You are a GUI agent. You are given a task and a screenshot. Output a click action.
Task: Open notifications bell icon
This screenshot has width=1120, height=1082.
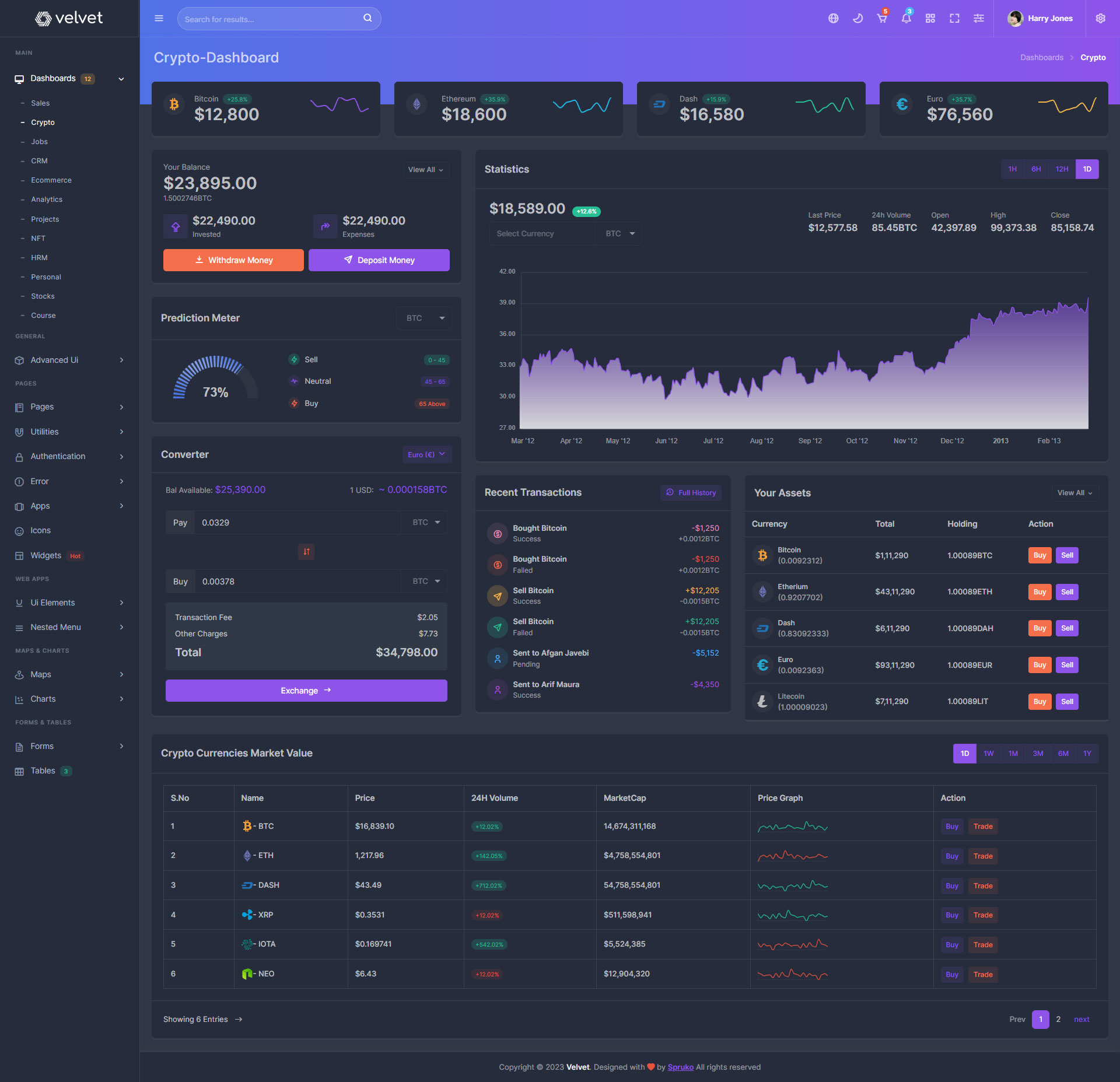click(x=906, y=19)
